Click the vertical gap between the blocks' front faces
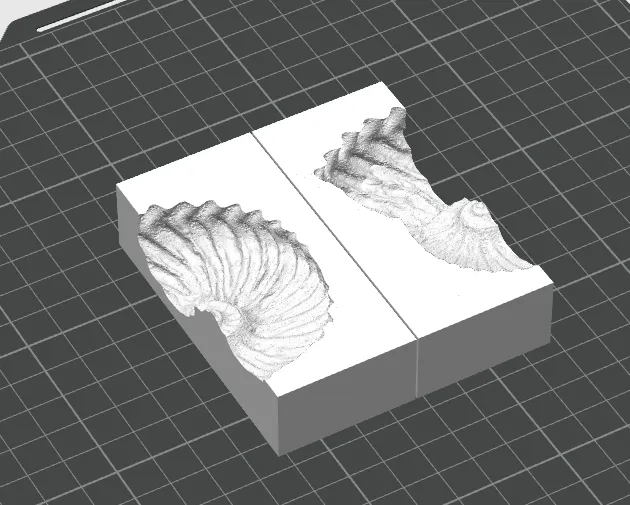The image size is (630, 505). [418, 369]
